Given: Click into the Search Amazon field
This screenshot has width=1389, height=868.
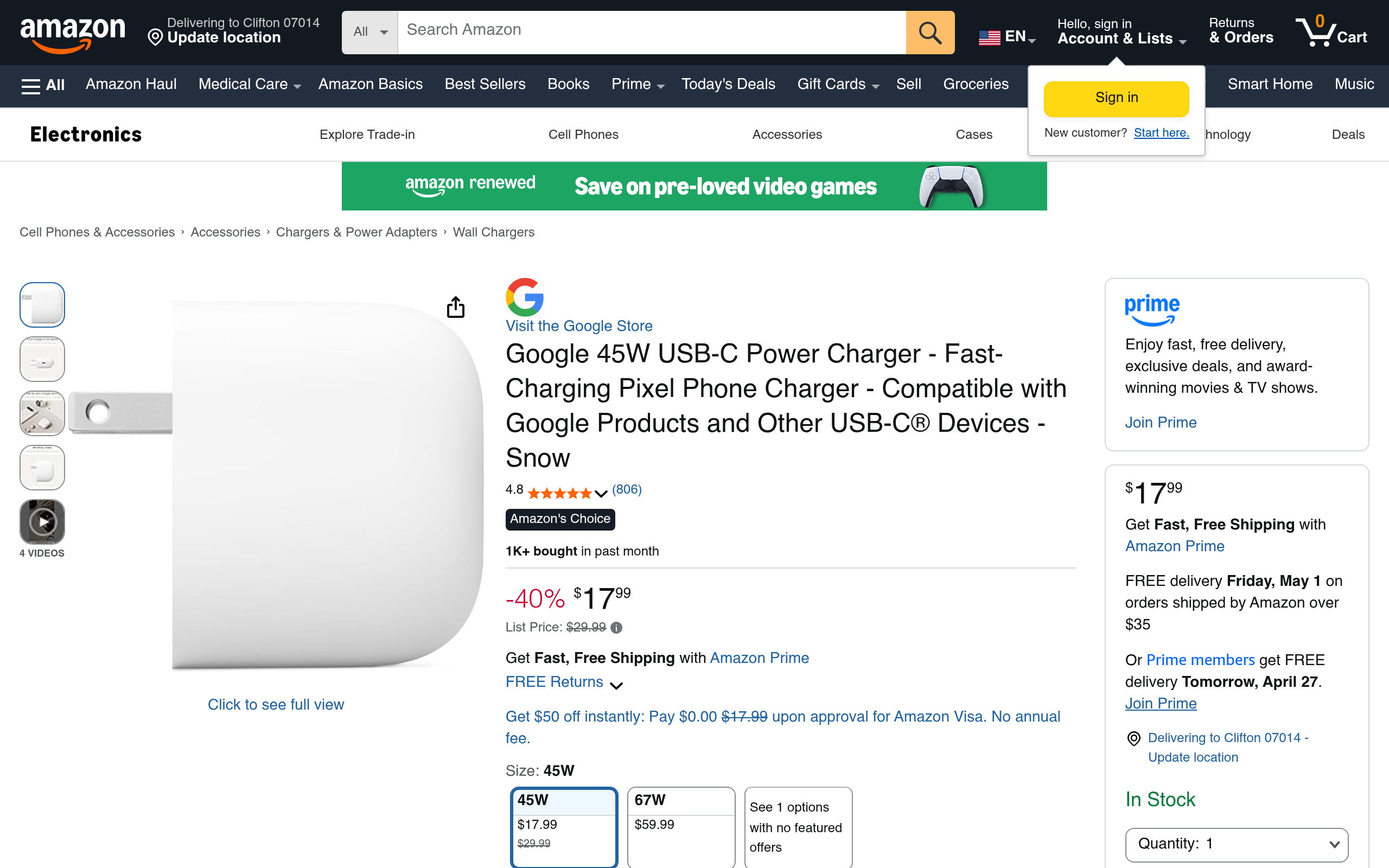Looking at the screenshot, I should point(652,30).
